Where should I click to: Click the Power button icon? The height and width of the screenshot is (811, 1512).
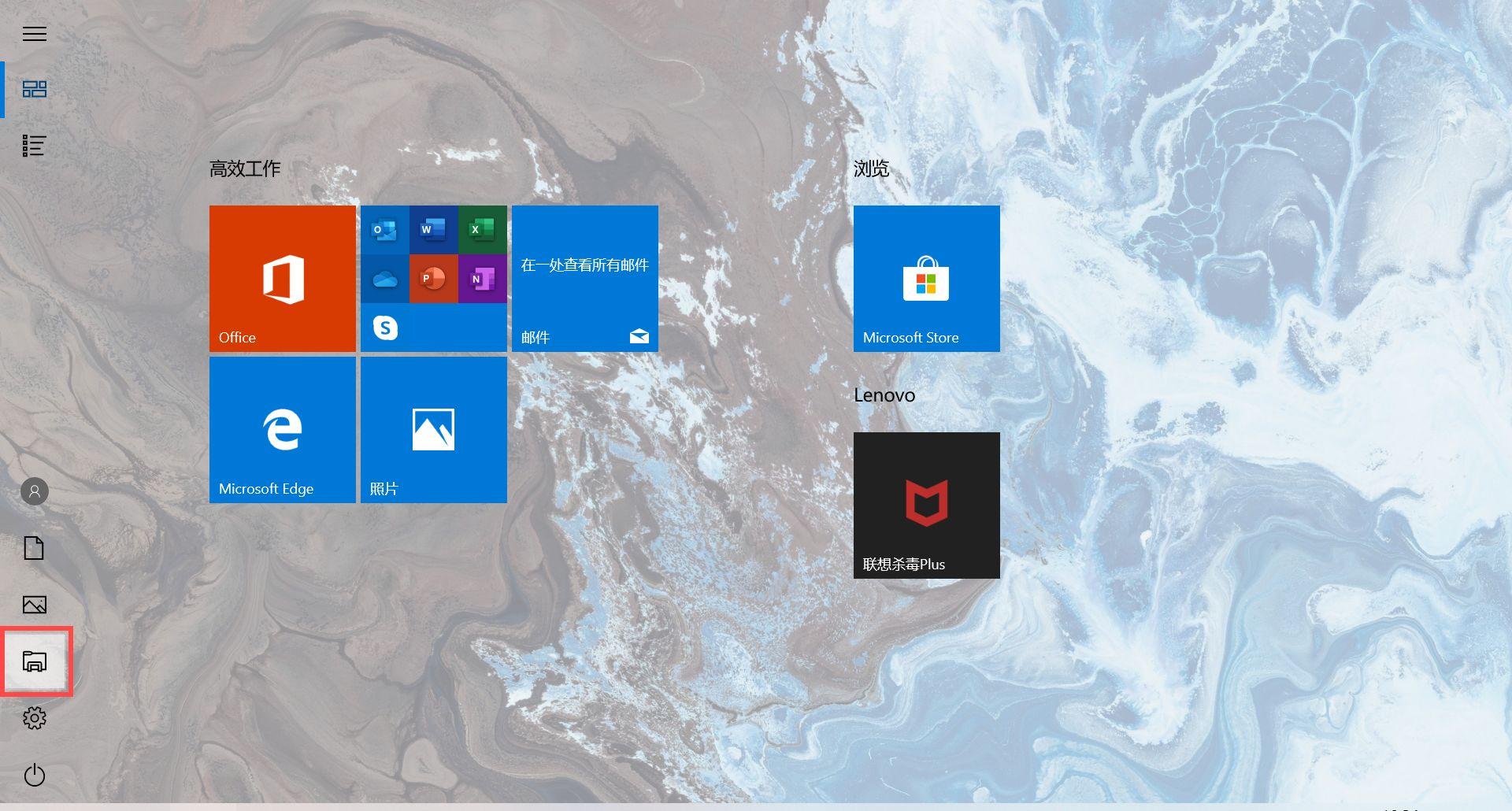[x=34, y=775]
